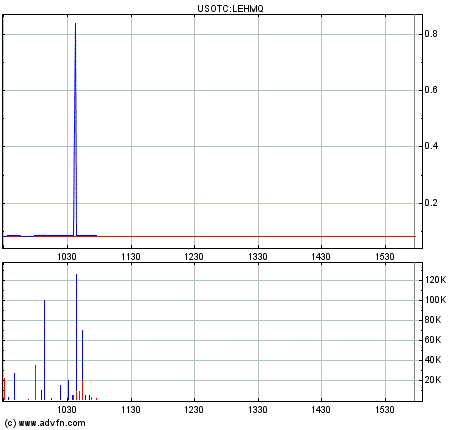Click the volume chart's 1230 time label
460x430 pixels.
pos(194,410)
